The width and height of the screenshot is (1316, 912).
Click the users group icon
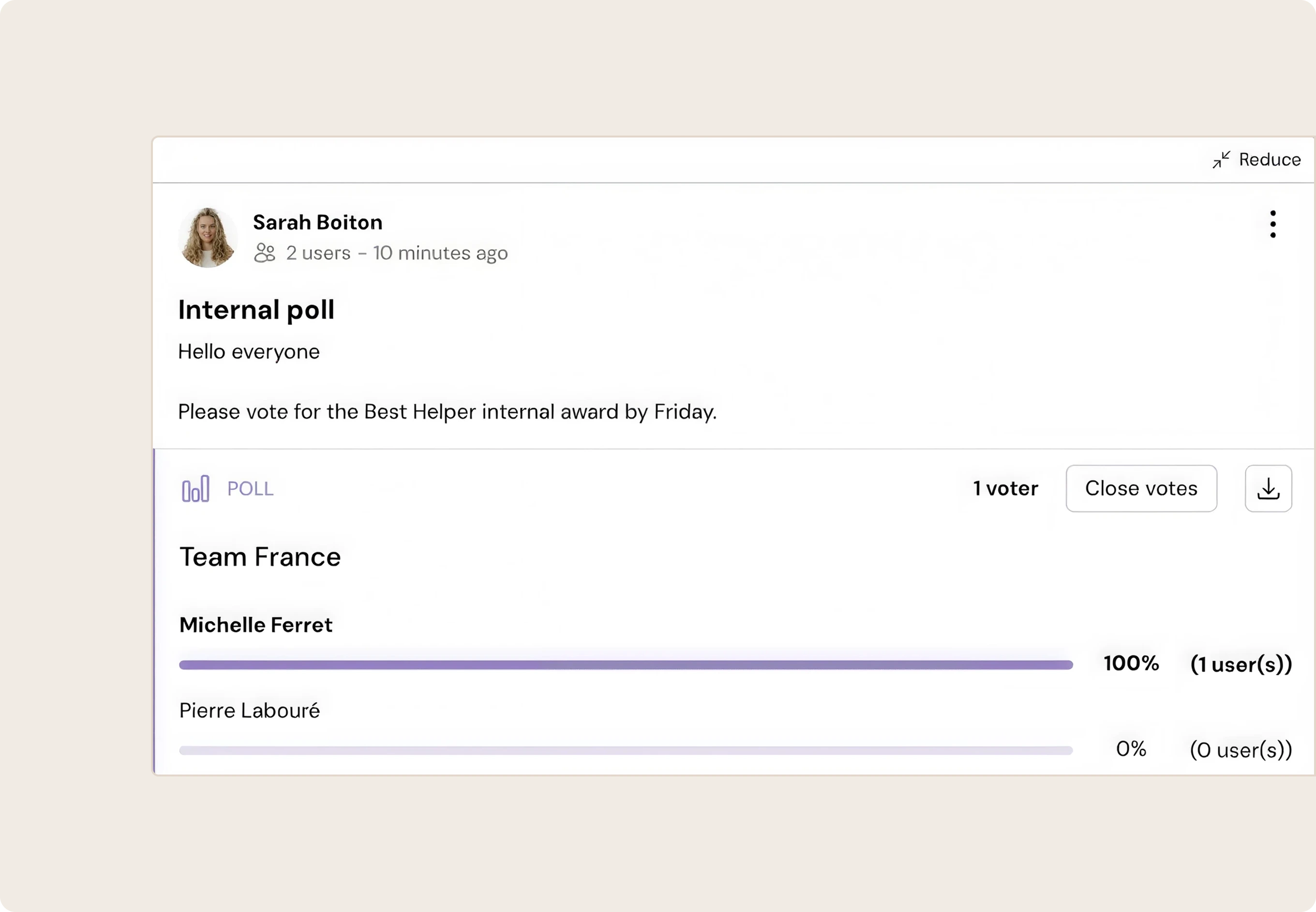pos(265,253)
